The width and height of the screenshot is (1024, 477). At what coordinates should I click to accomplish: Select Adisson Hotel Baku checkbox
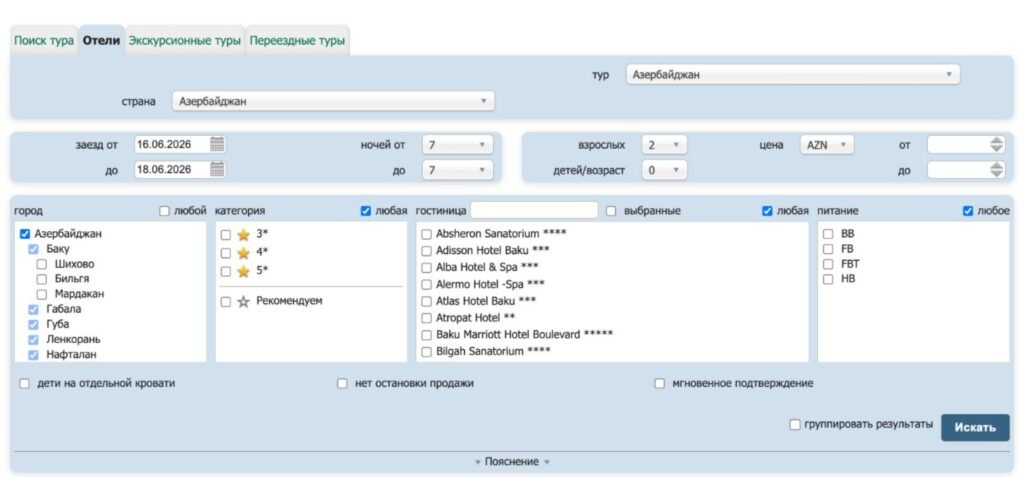click(426, 250)
